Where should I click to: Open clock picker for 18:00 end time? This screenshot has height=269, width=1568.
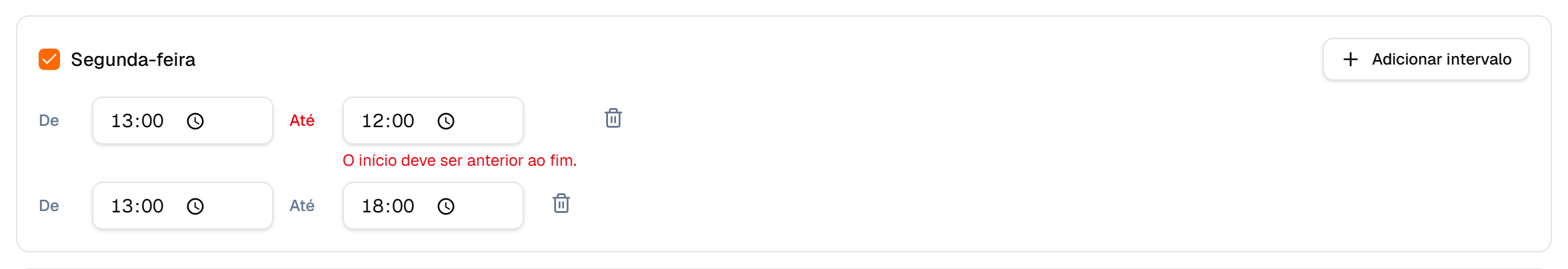[445, 206]
